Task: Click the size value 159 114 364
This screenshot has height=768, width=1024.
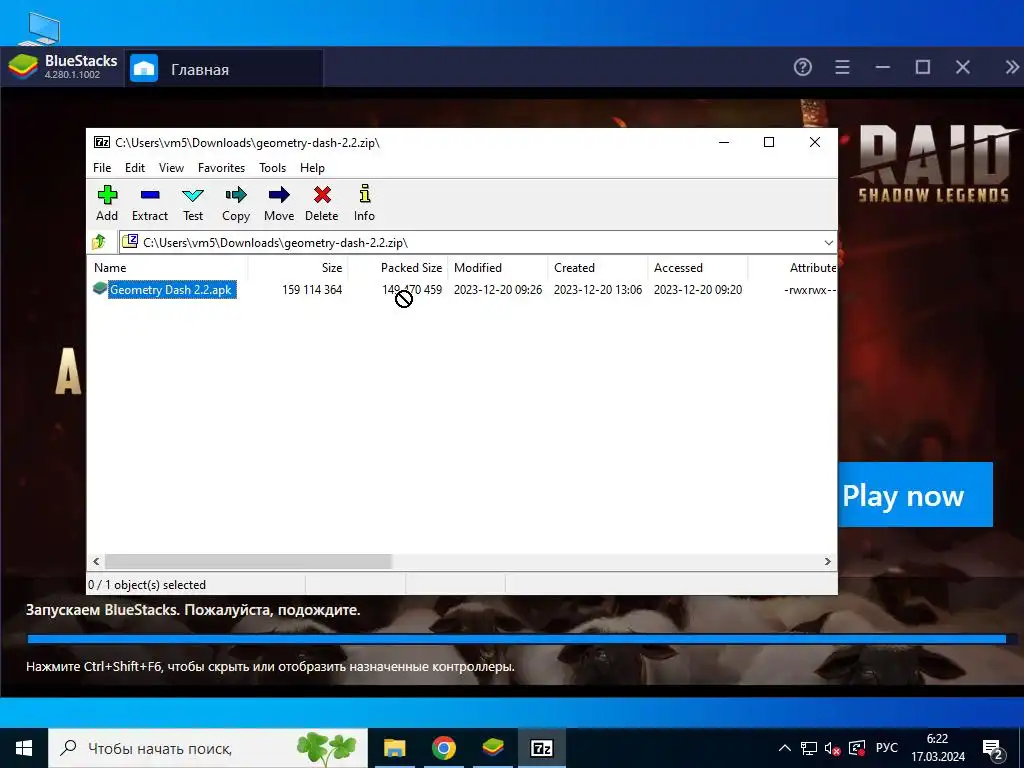Action: click(312, 289)
